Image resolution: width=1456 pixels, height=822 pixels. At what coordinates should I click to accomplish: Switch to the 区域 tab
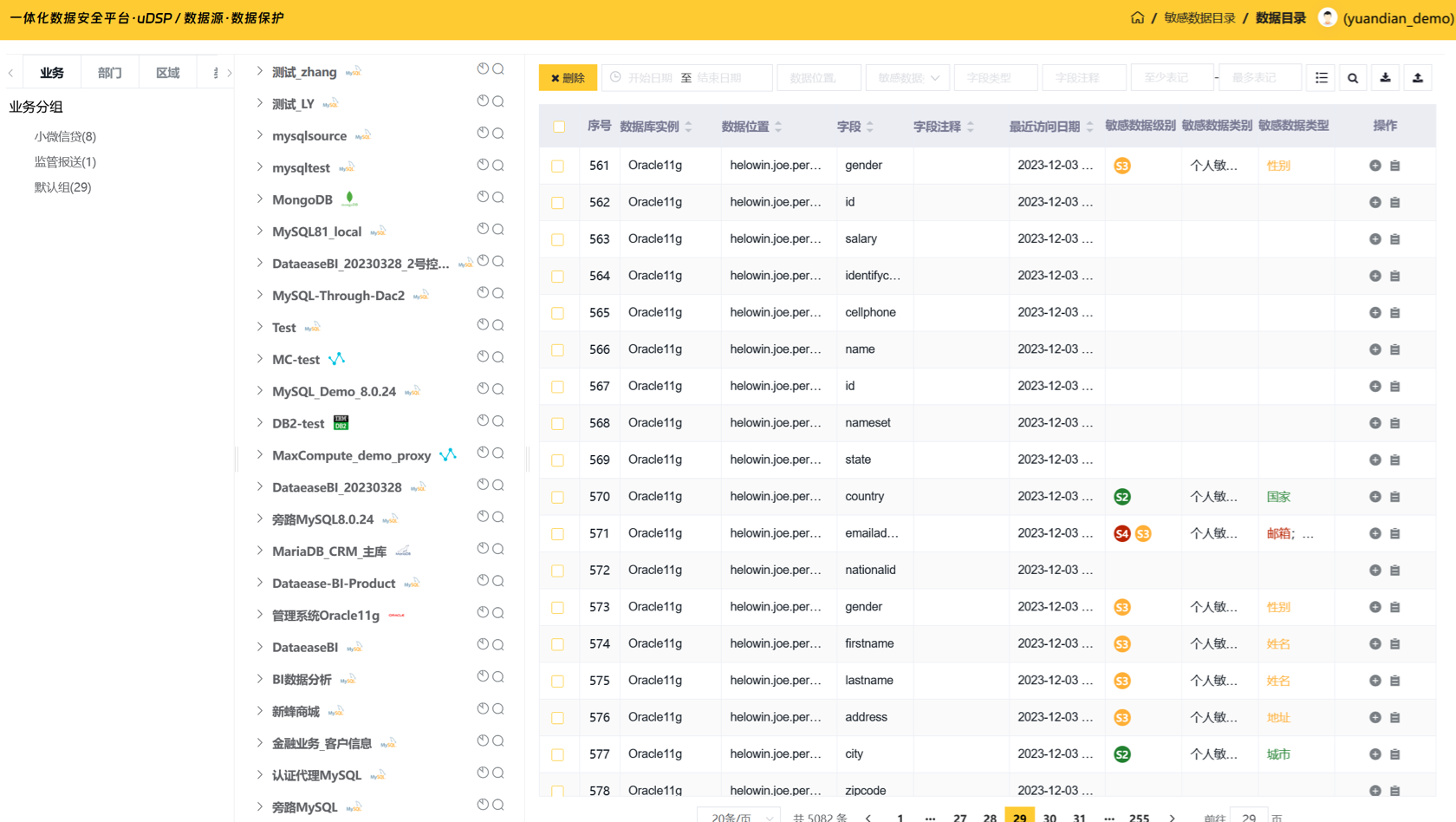click(x=167, y=73)
